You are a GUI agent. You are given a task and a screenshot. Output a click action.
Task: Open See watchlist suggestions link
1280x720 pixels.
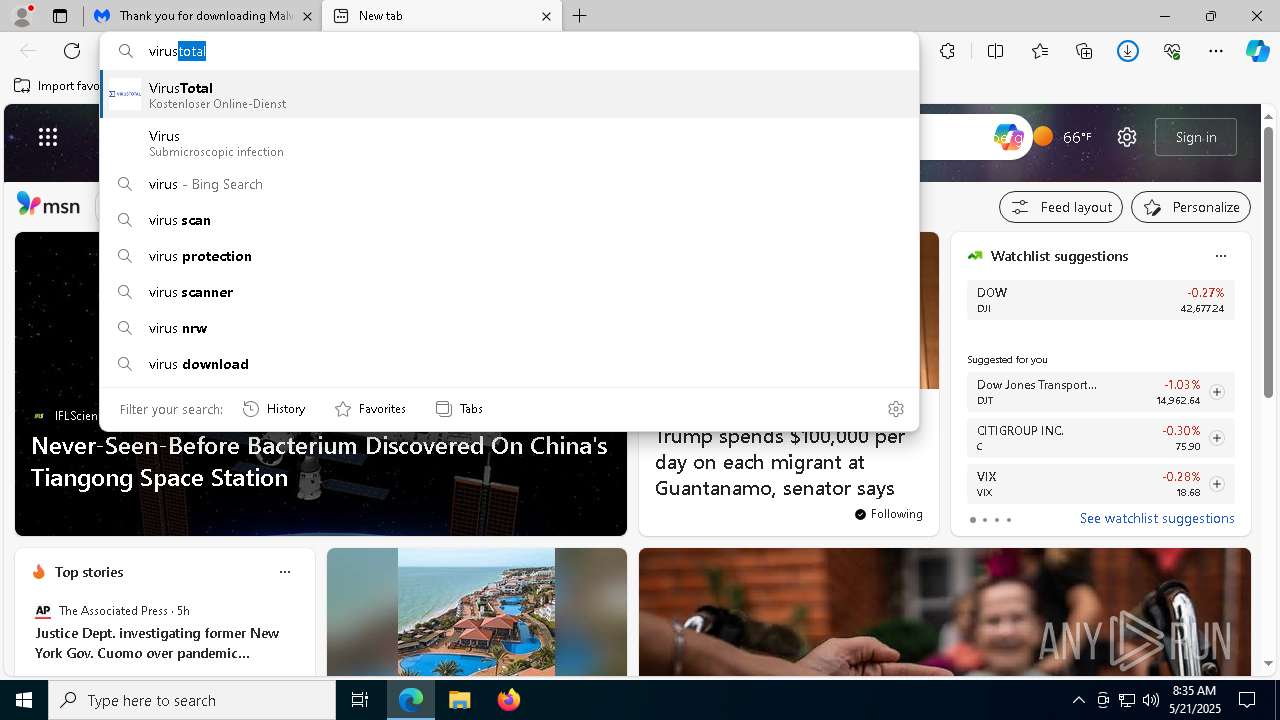click(1157, 518)
